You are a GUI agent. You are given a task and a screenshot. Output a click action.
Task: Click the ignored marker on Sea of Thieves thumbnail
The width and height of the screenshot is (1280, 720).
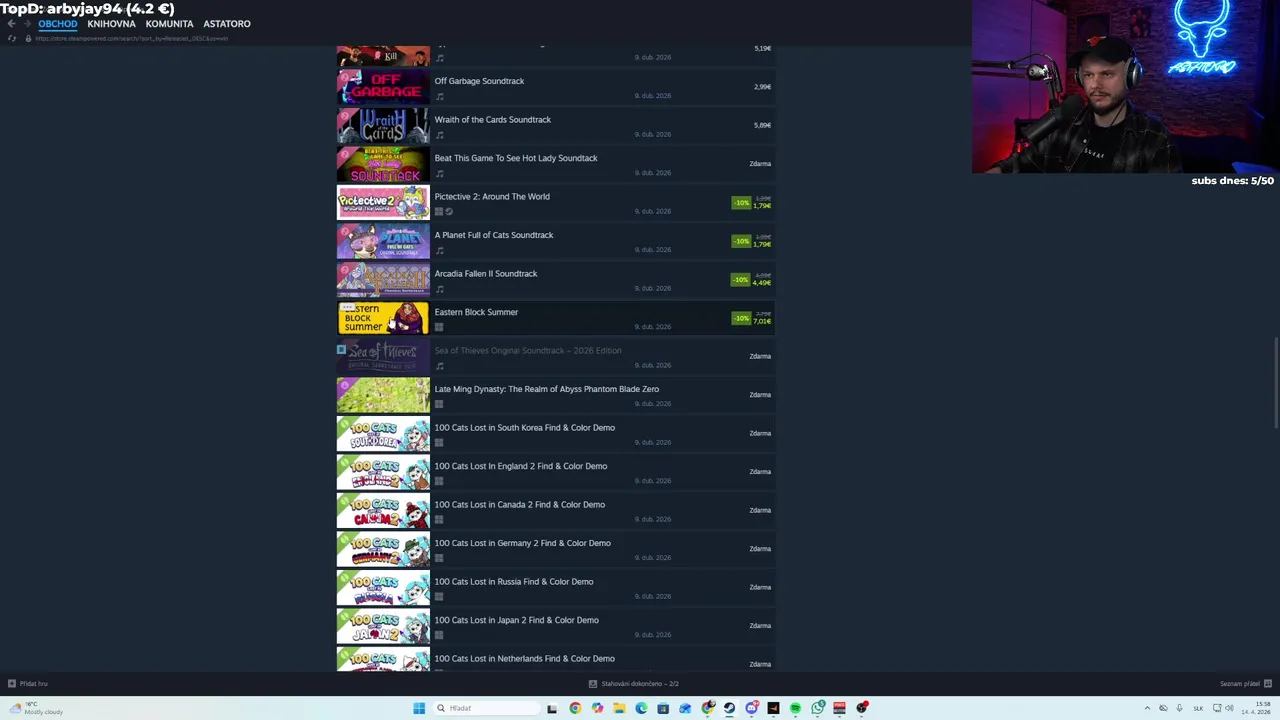click(341, 350)
